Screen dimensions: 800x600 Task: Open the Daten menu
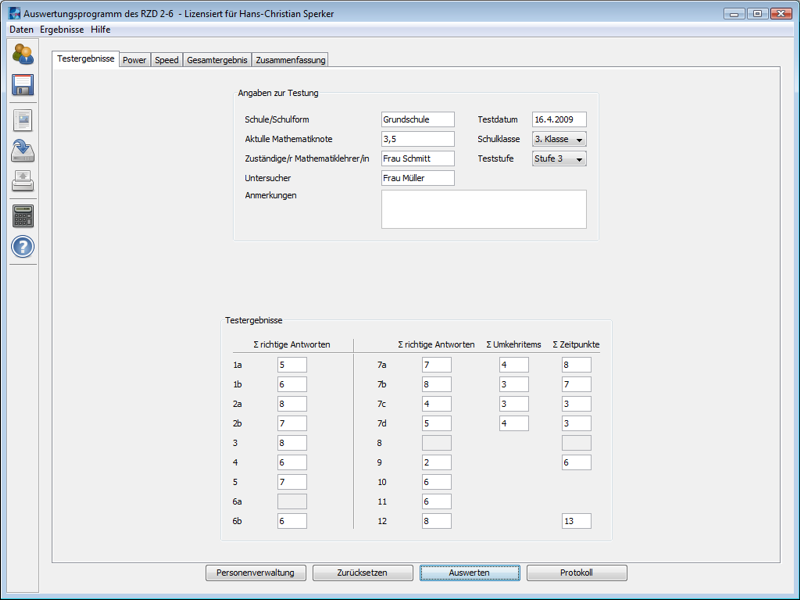[x=21, y=30]
